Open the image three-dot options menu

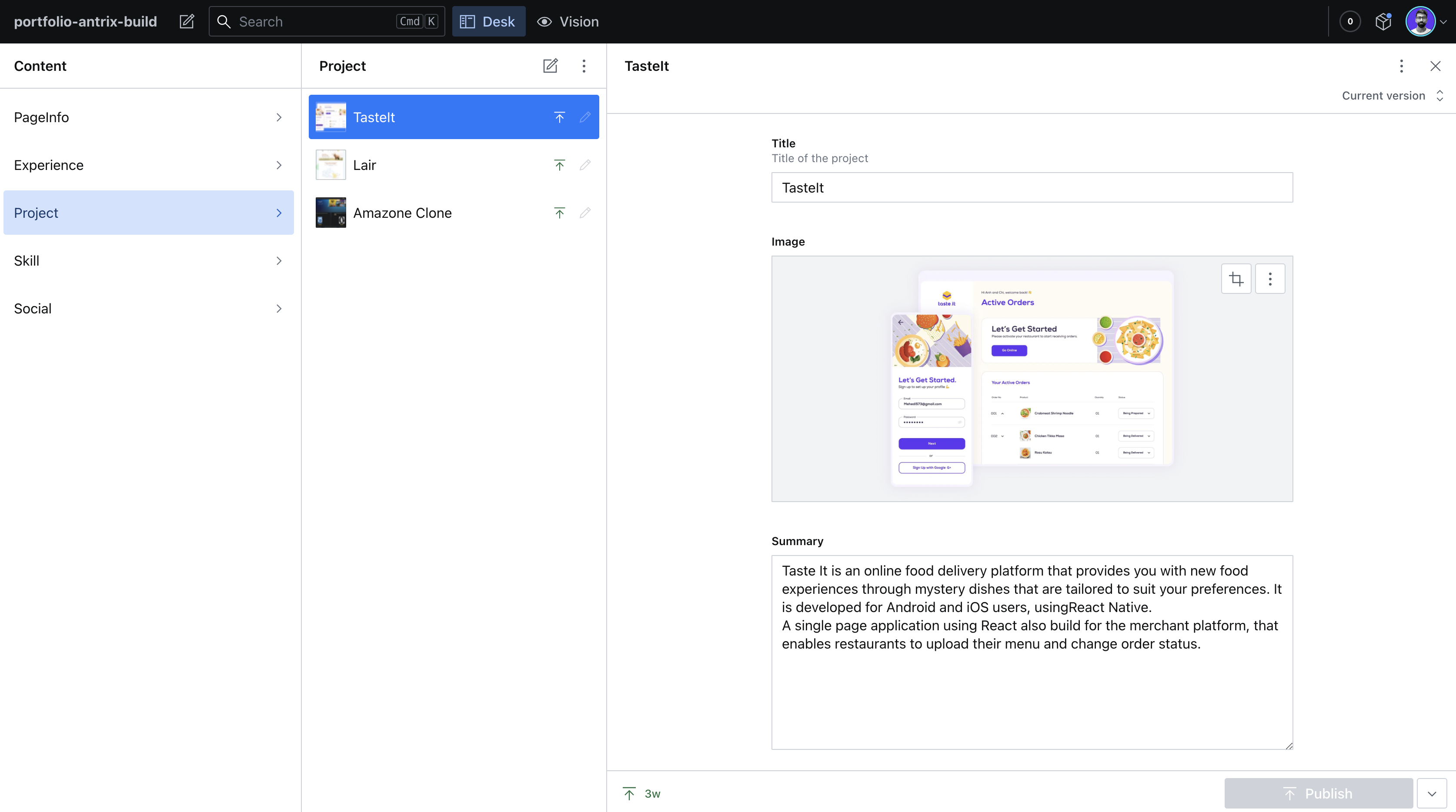[1270, 279]
